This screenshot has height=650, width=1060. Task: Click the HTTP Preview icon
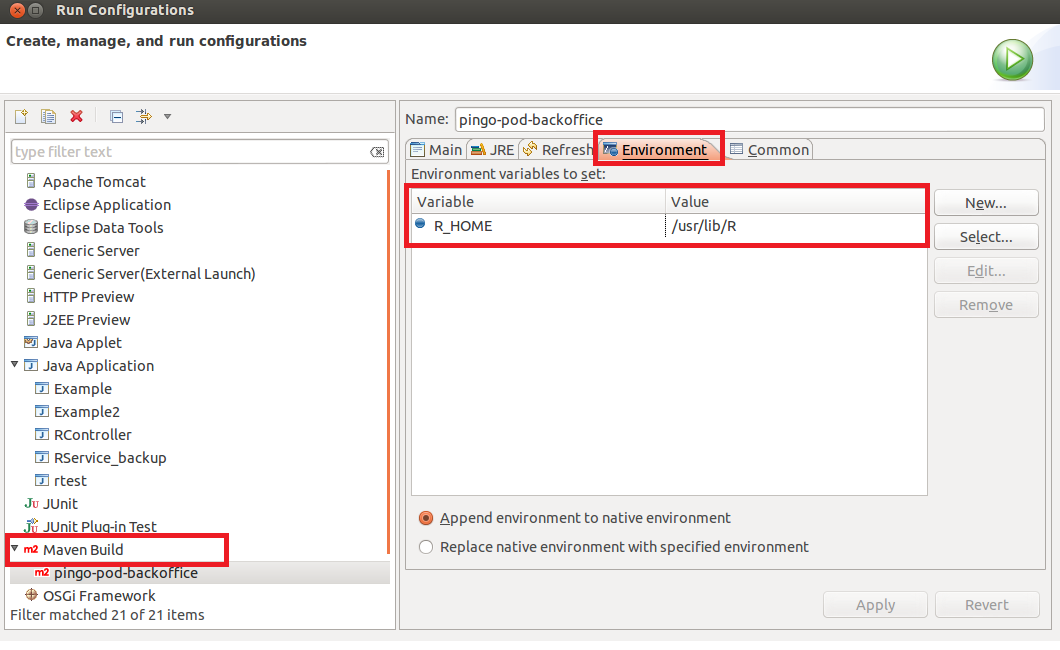tap(30, 296)
